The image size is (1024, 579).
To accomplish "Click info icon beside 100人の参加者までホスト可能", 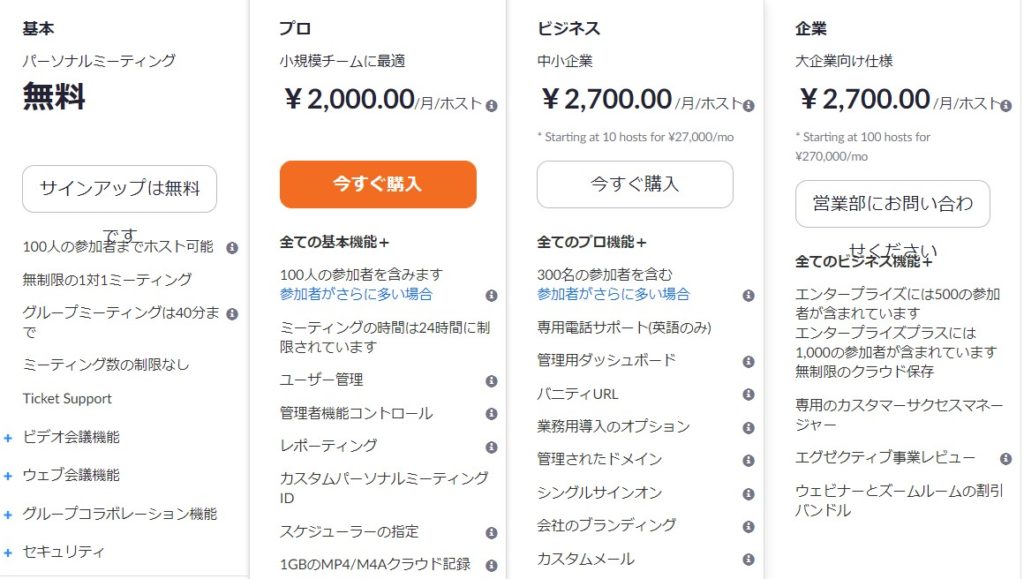I will click(232, 247).
